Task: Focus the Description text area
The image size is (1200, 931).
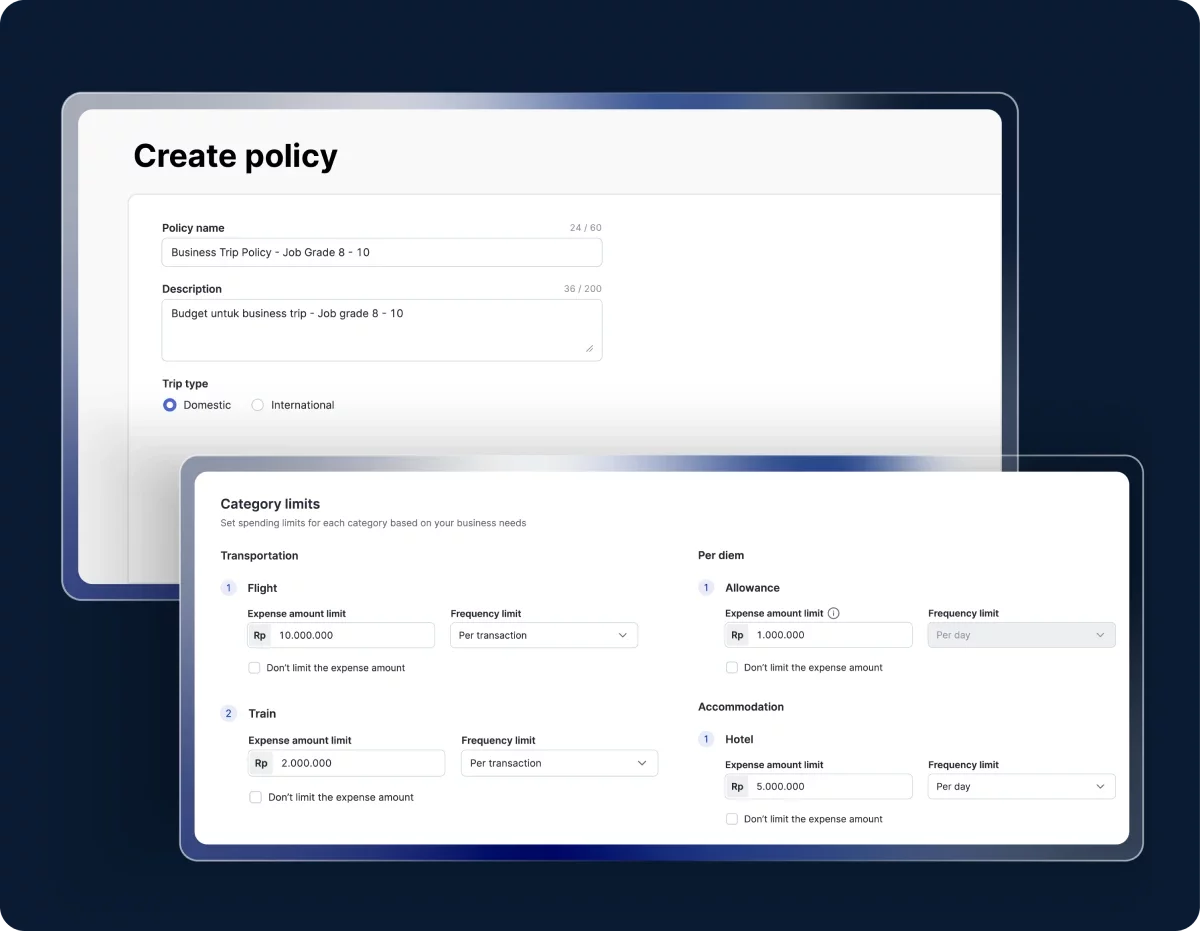Action: (x=381, y=329)
